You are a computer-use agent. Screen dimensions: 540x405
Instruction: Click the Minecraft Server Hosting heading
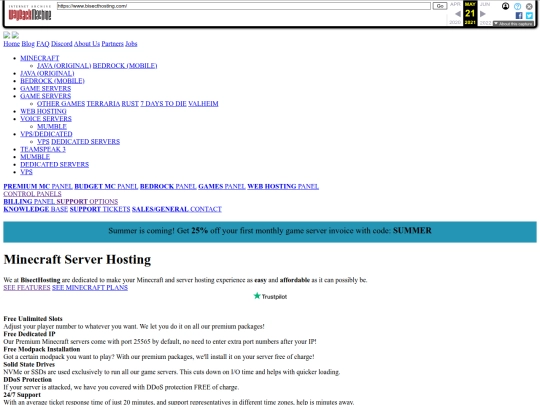[77, 259]
